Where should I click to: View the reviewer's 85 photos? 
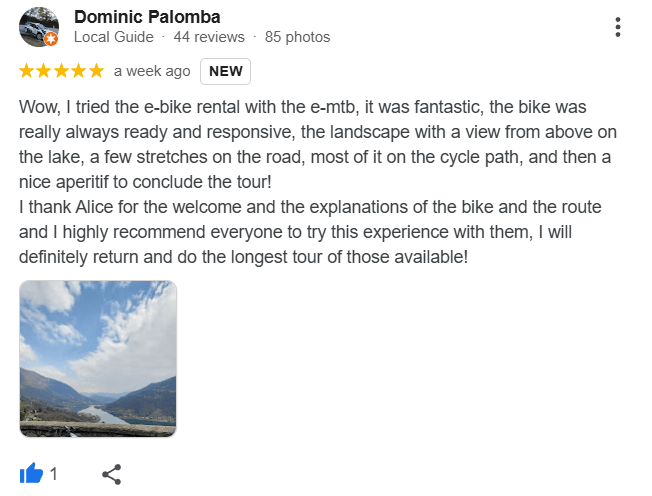point(297,37)
